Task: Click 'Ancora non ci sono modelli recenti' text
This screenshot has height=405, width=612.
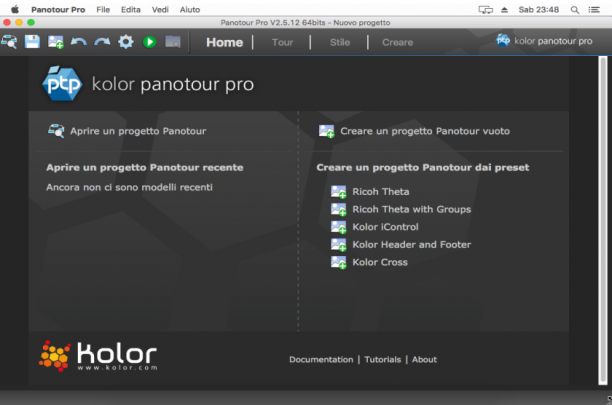Action: [129, 187]
